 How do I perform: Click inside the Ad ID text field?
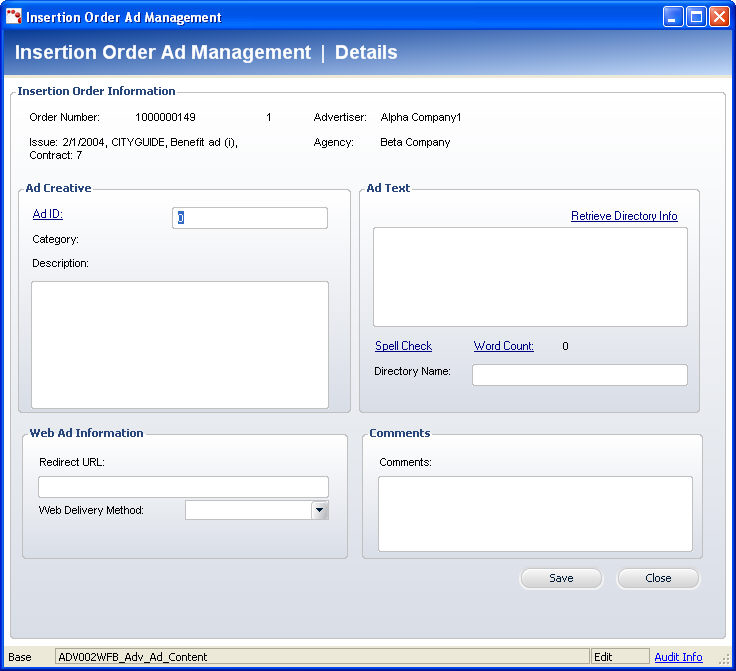point(250,218)
